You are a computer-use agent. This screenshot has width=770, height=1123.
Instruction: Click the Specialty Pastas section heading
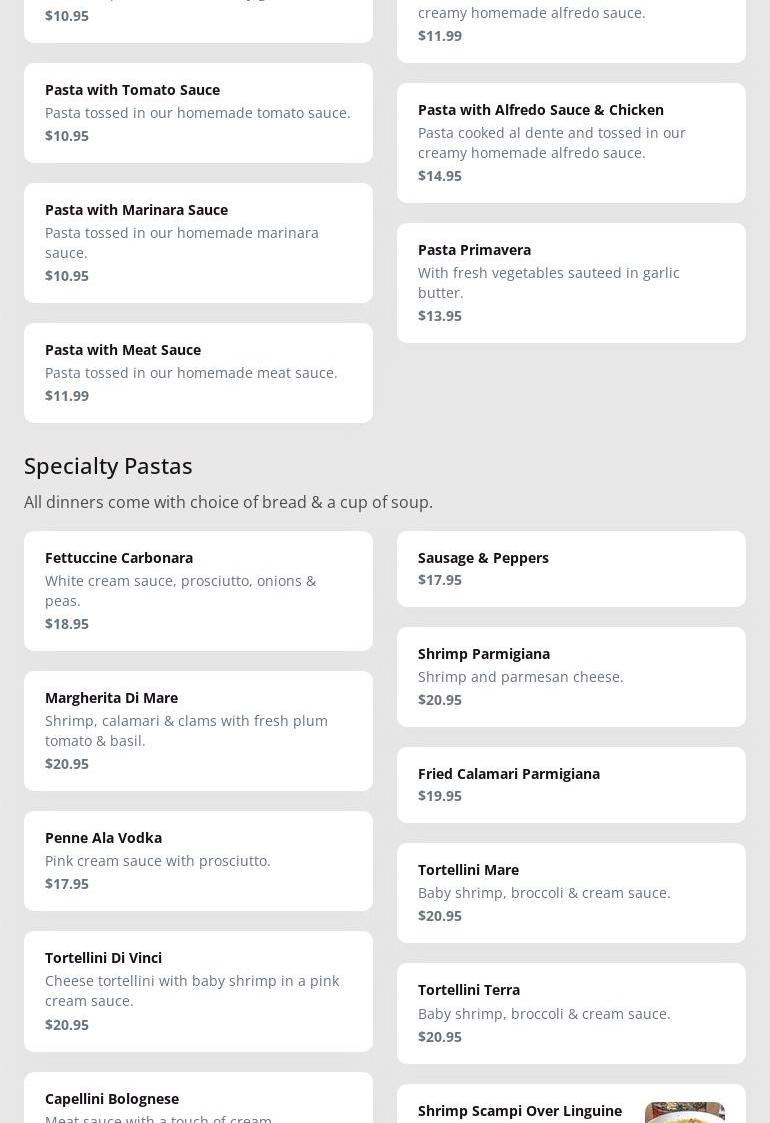pyautogui.click(x=108, y=465)
